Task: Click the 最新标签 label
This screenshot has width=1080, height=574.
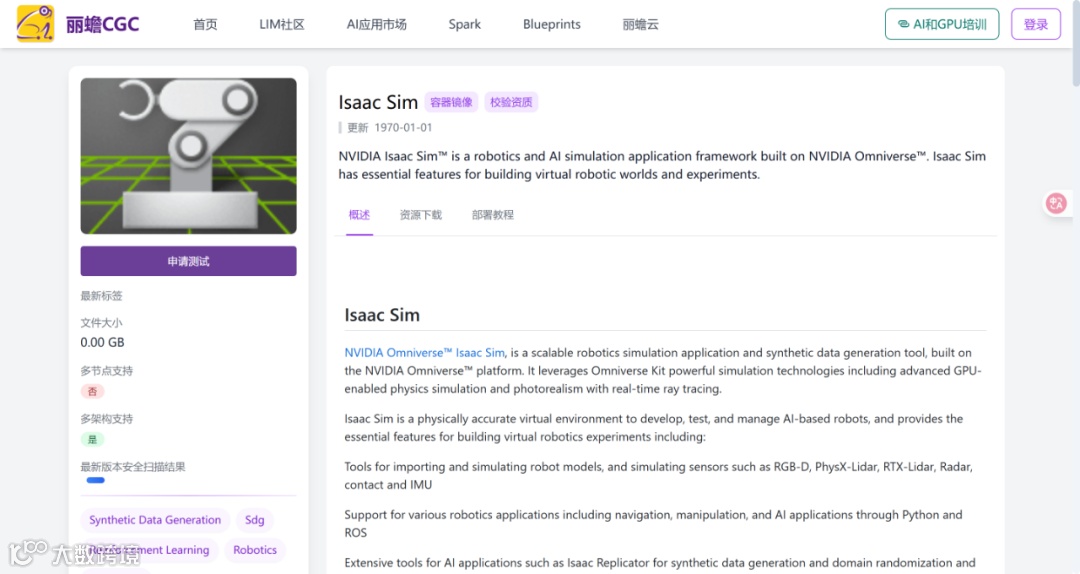Action: pyautogui.click(x=101, y=296)
